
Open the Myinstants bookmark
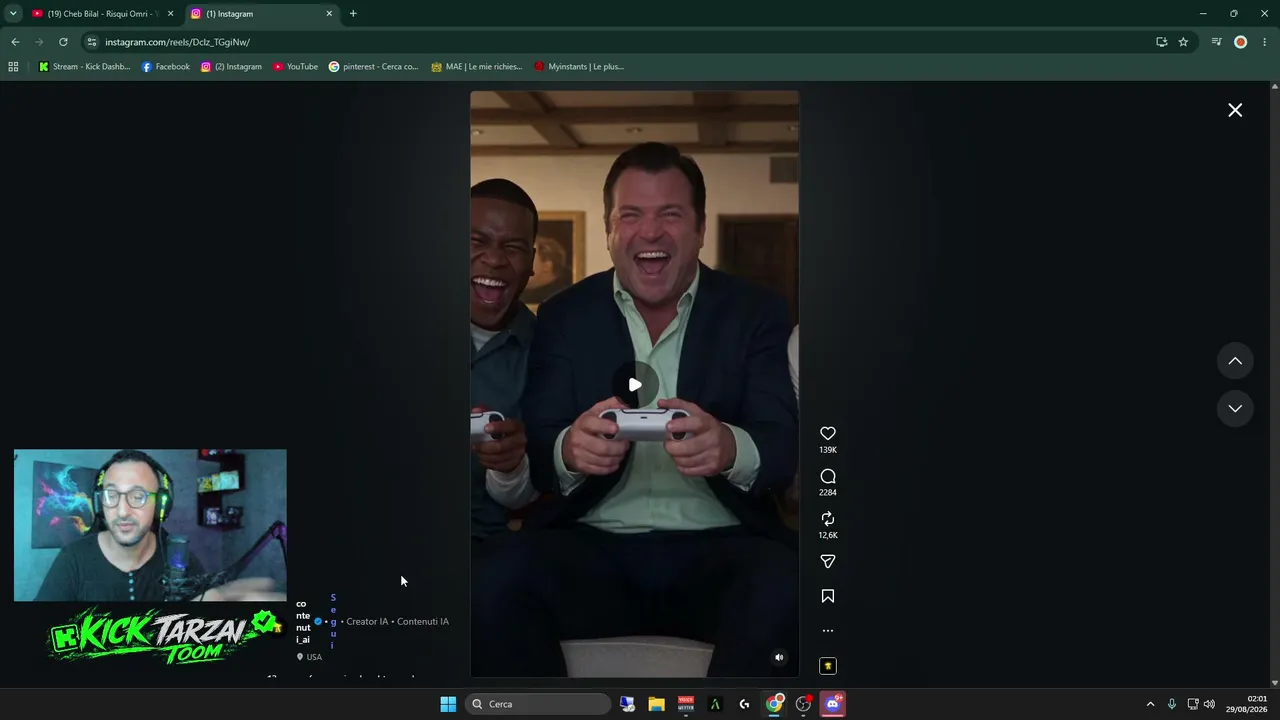(x=579, y=67)
